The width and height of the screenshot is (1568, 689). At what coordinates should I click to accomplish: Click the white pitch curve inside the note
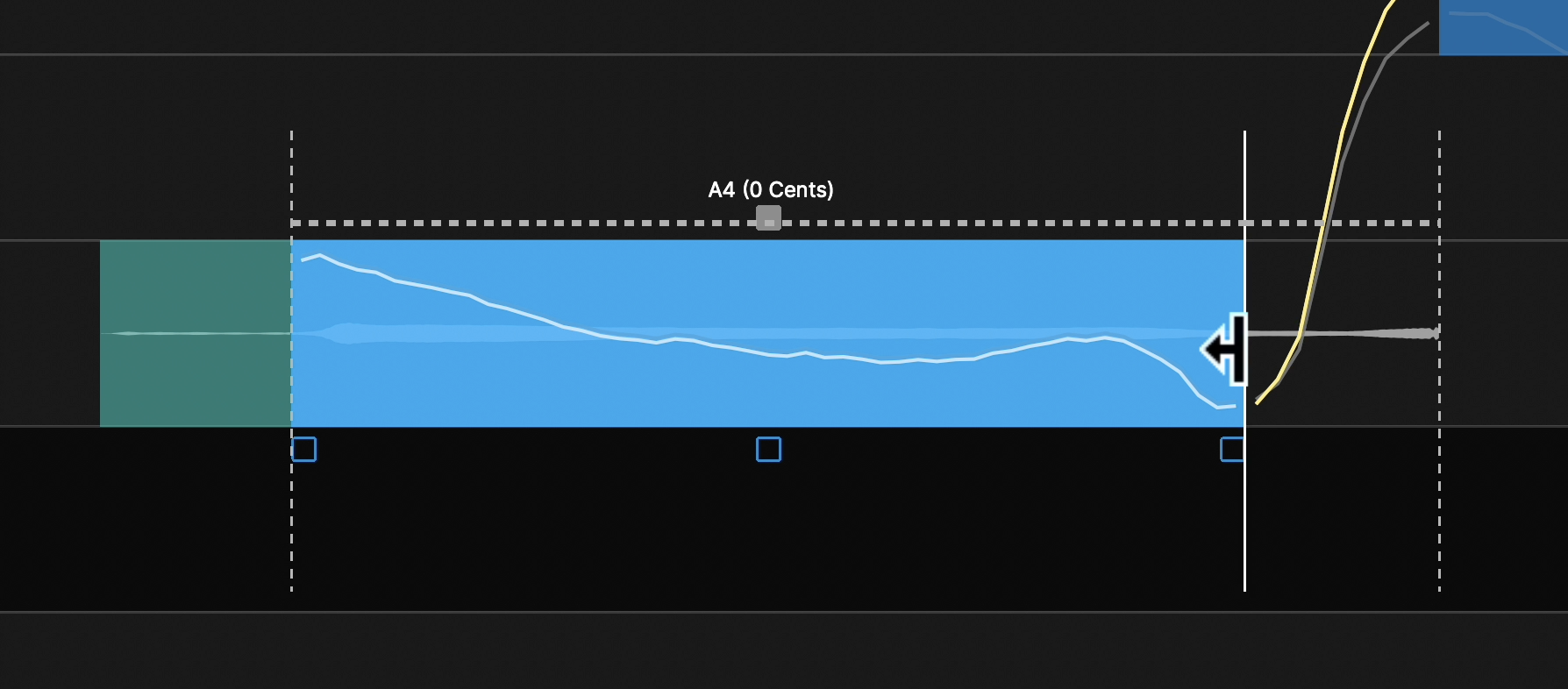pos(877,360)
